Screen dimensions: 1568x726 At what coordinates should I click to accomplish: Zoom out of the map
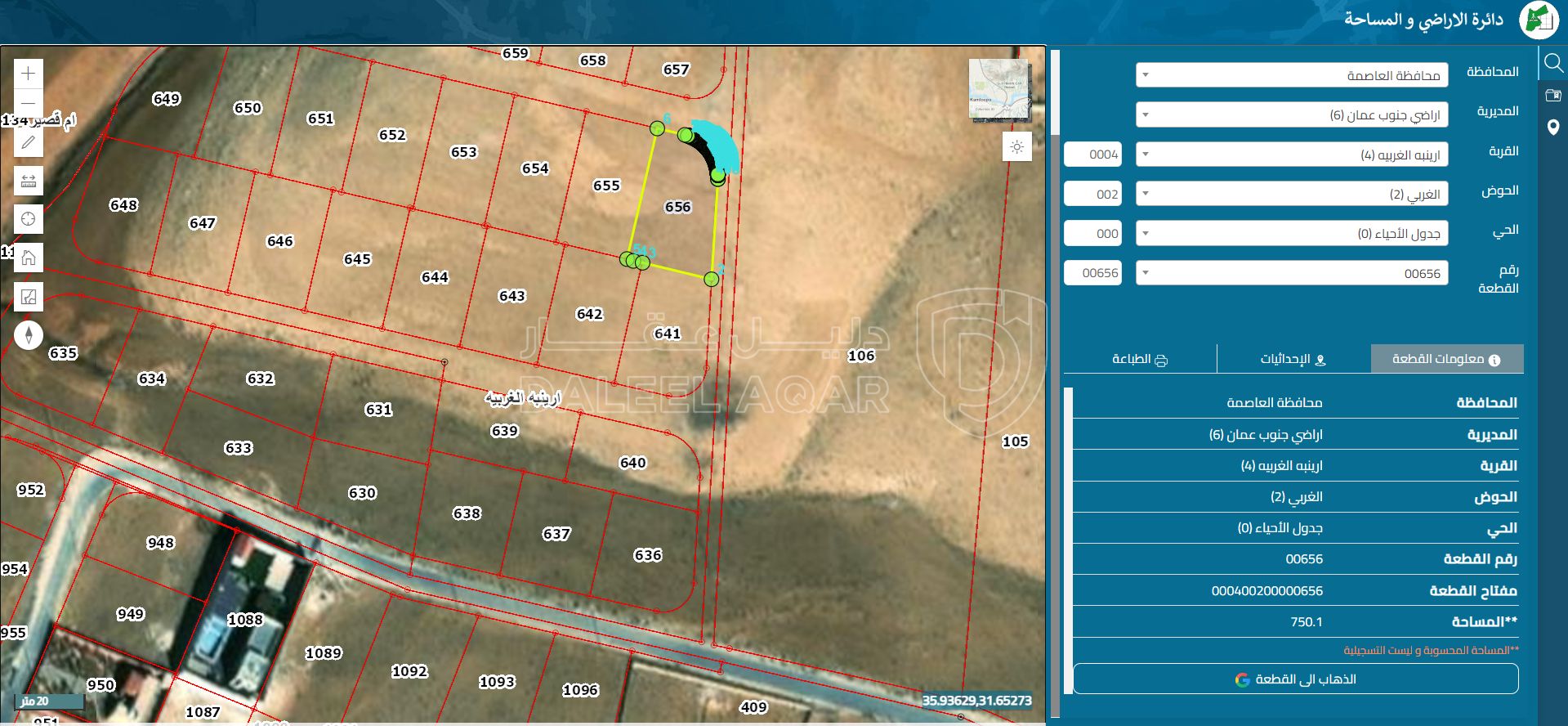click(29, 104)
